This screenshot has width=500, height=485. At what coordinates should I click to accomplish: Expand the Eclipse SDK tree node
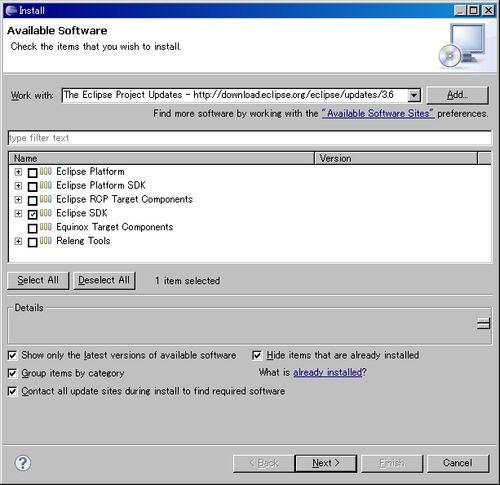click(x=18, y=213)
